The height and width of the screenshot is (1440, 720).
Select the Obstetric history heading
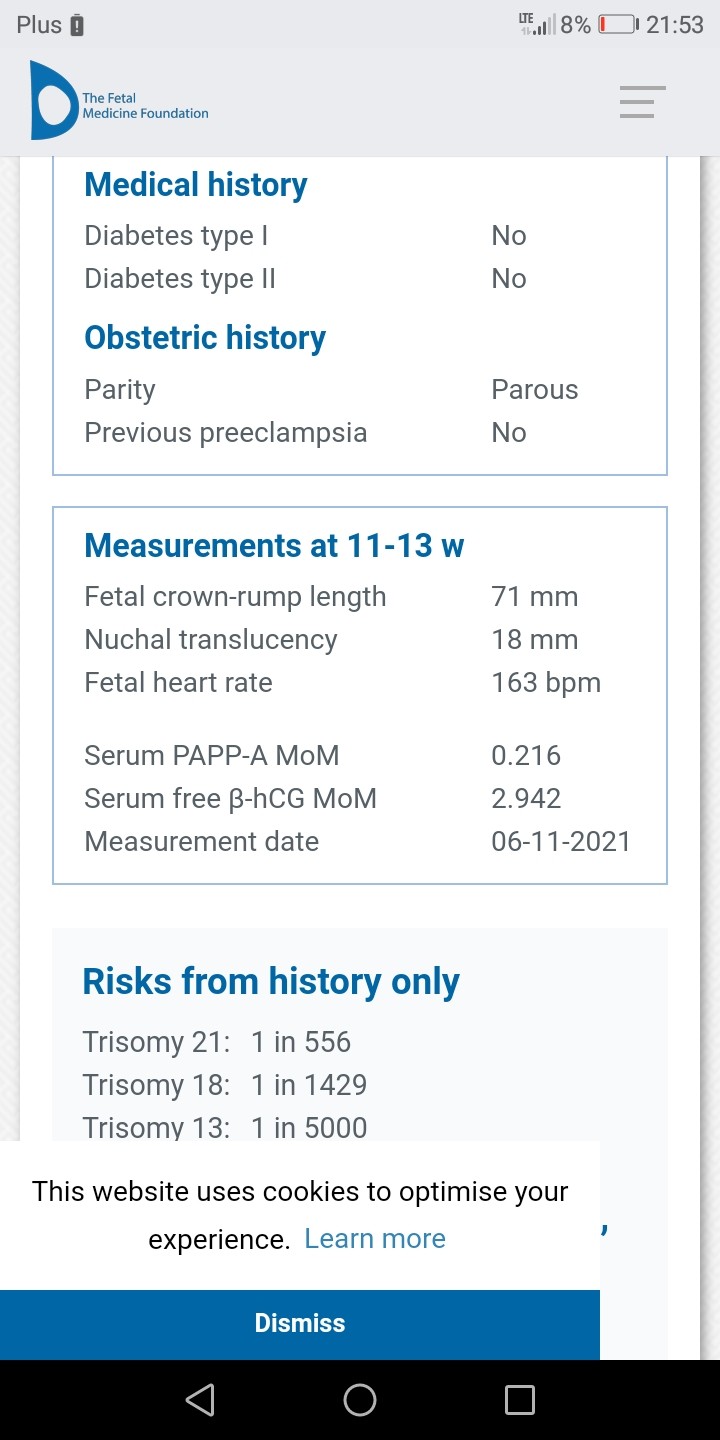pos(205,338)
